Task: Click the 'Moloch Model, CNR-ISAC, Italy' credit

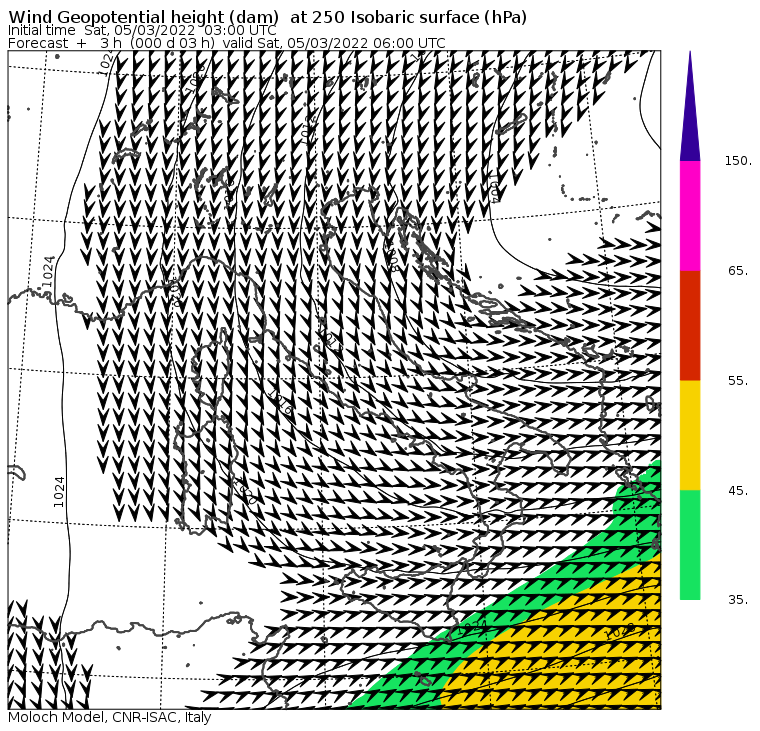Action: pyautogui.click(x=110, y=717)
